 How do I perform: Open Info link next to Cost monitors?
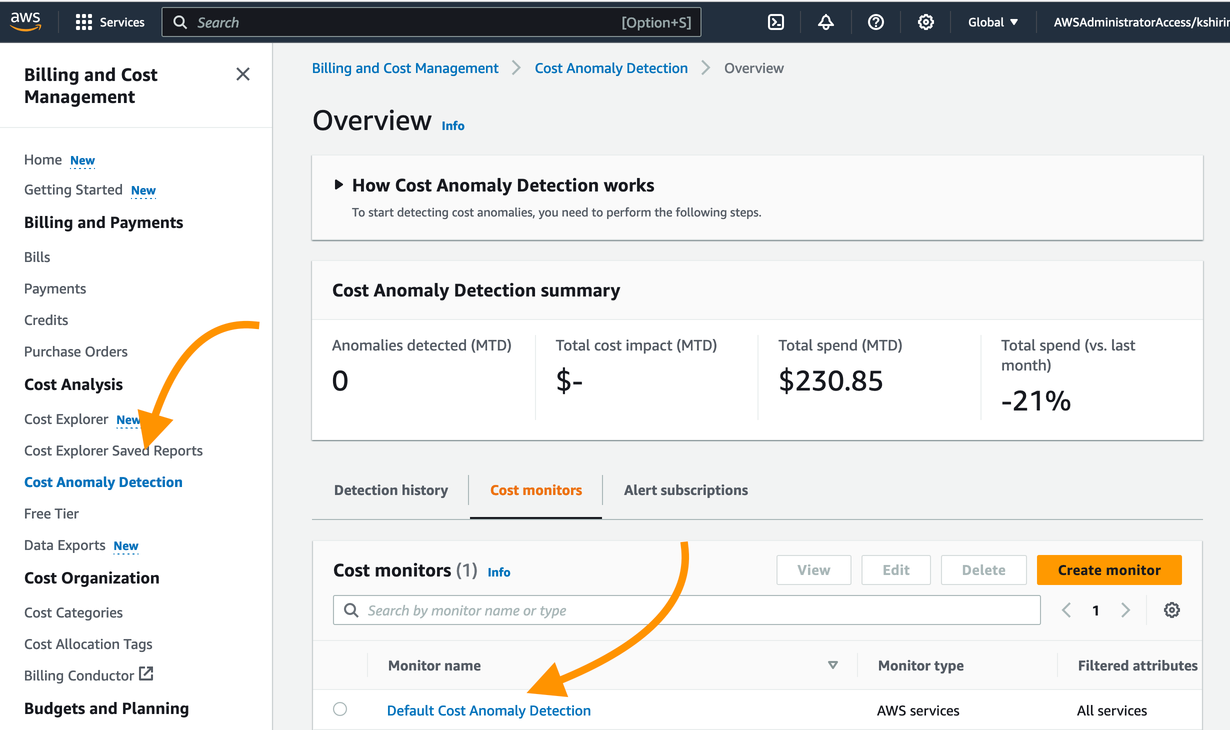click(499, 572)
